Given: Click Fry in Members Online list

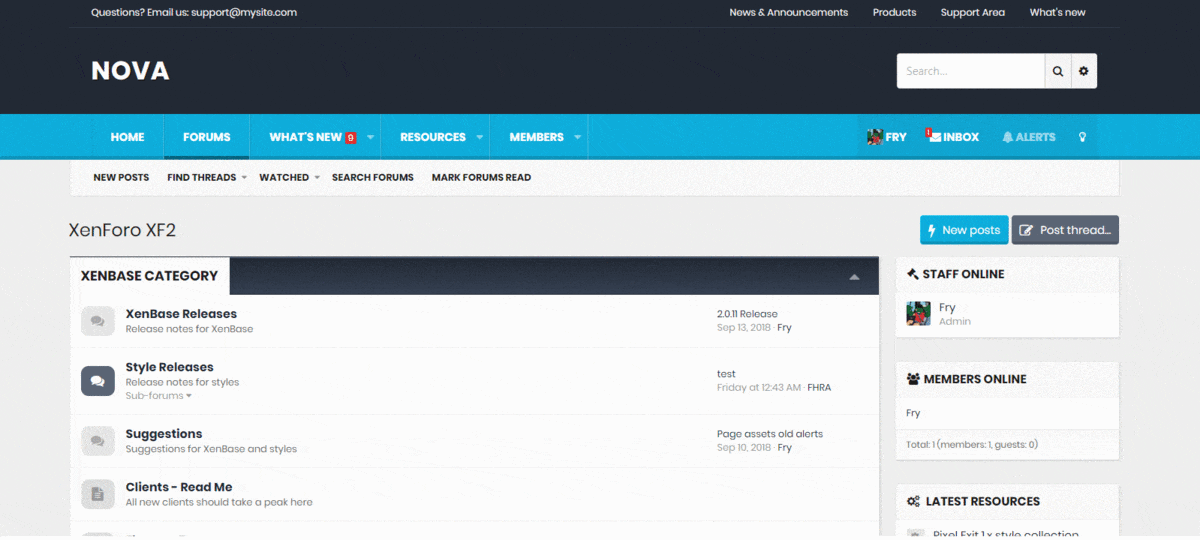Looking at the screenshot, I should 913,413.
